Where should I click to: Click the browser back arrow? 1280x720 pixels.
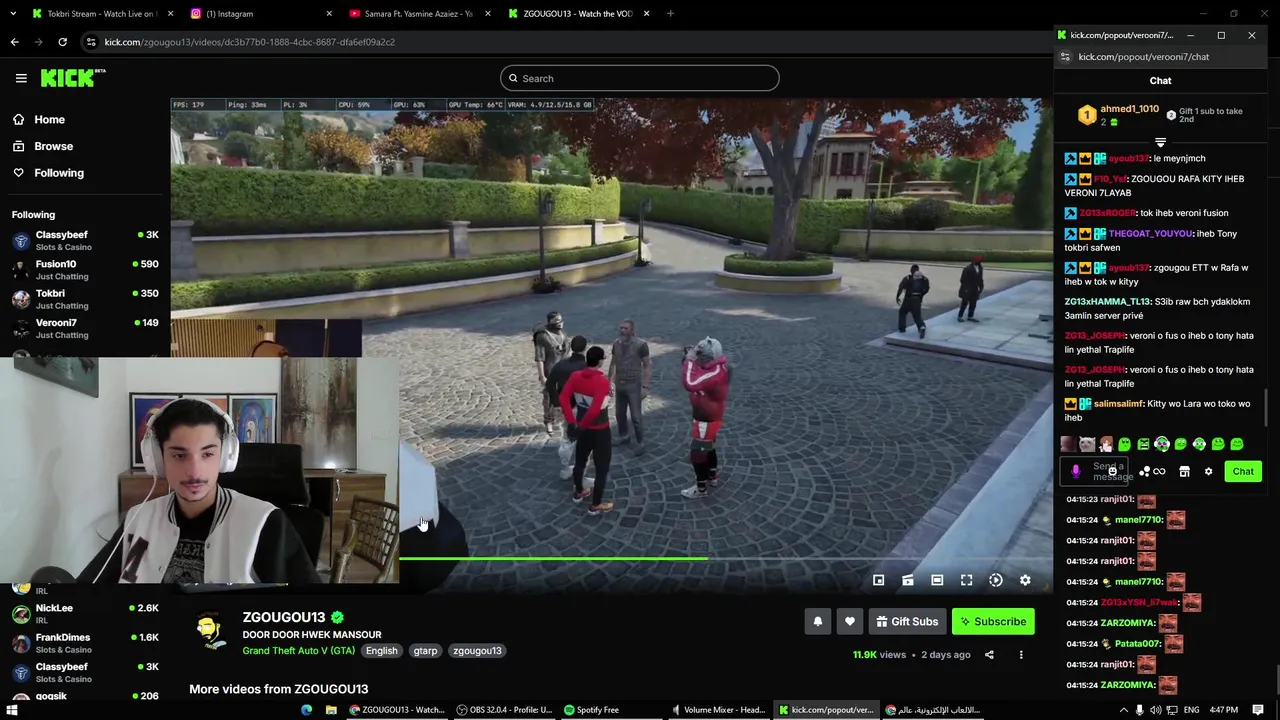[14, 42]
